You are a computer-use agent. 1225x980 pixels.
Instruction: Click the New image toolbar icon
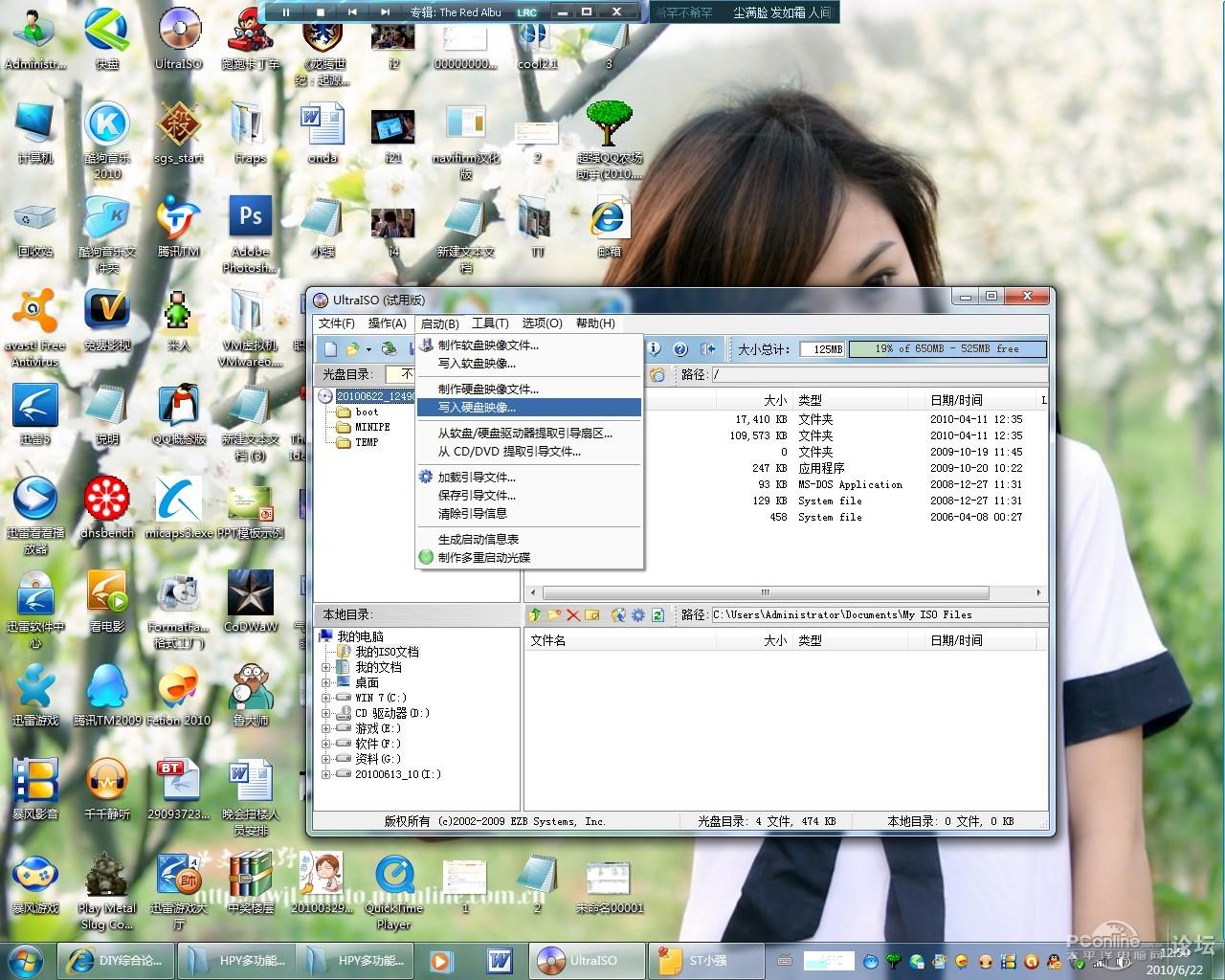[330, 349]
